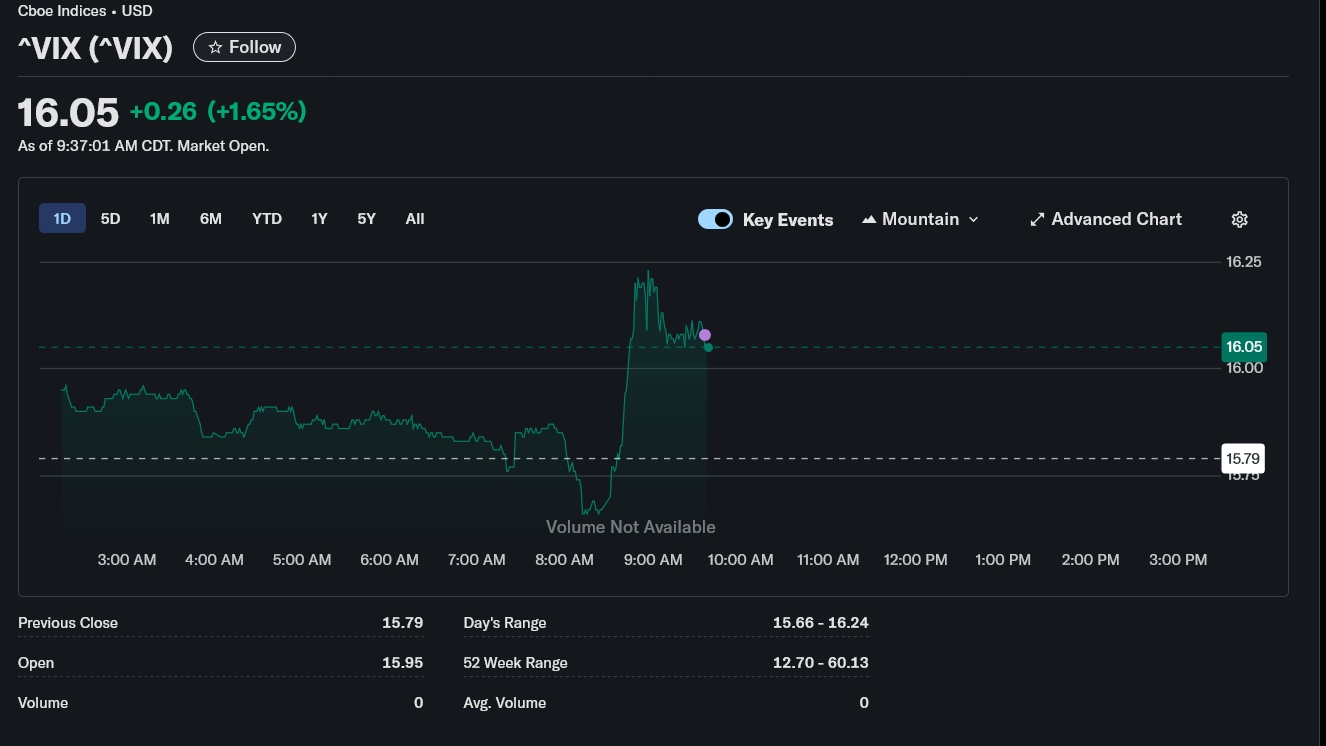Click the 'As of 9:37:01 AM CDT. Market Open.' timestamp
The height and width of the screenshot is (746, 1326).
[144, 146]
